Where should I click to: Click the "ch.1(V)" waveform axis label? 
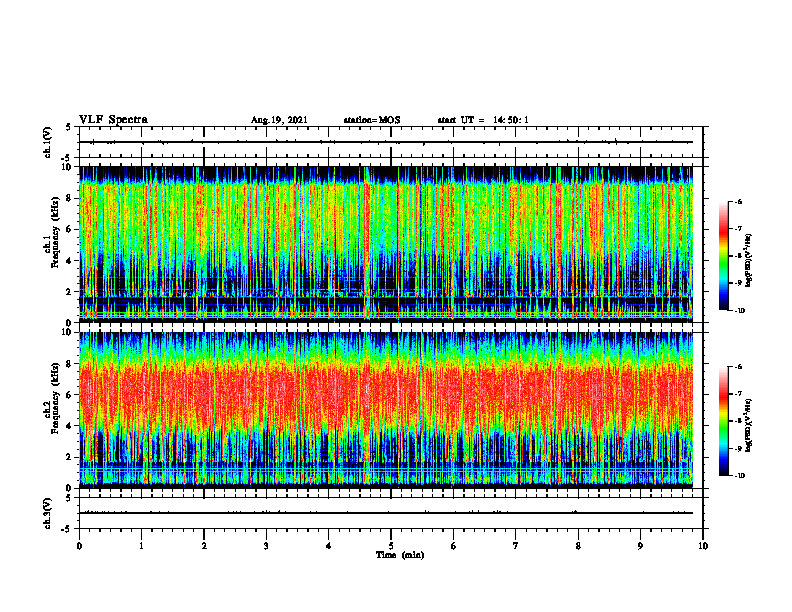47,142
